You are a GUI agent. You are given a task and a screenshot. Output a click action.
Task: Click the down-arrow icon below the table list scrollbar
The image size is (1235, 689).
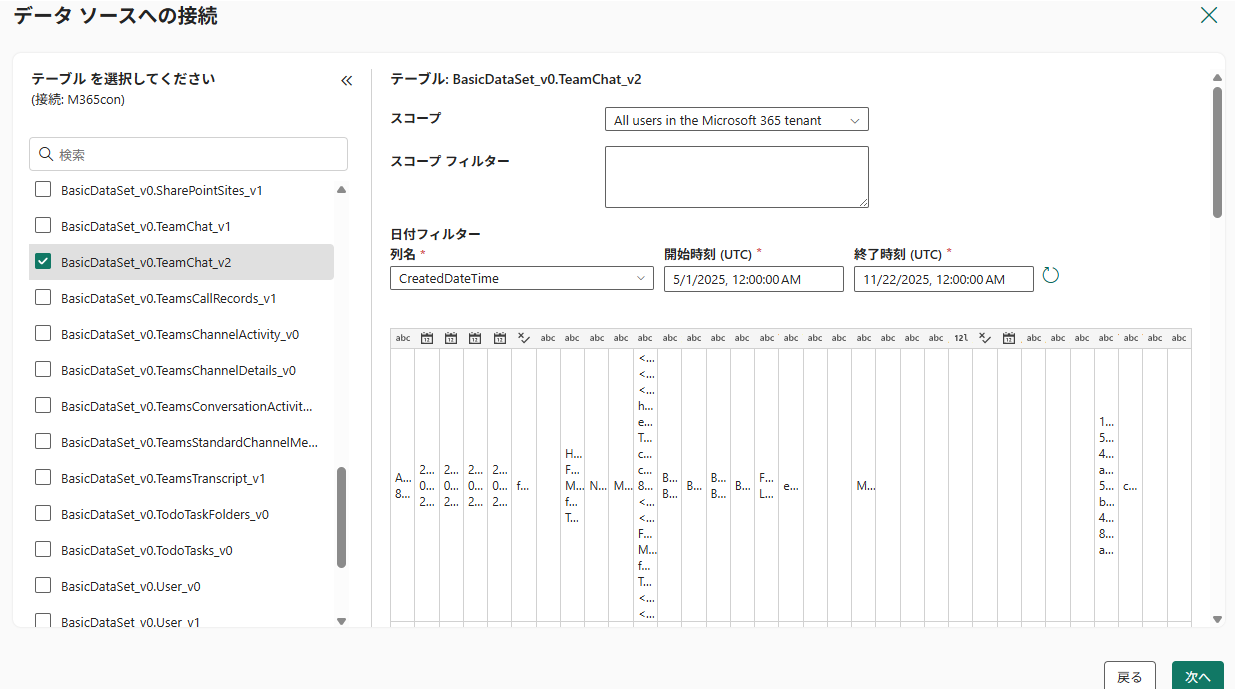coord(341,621)
